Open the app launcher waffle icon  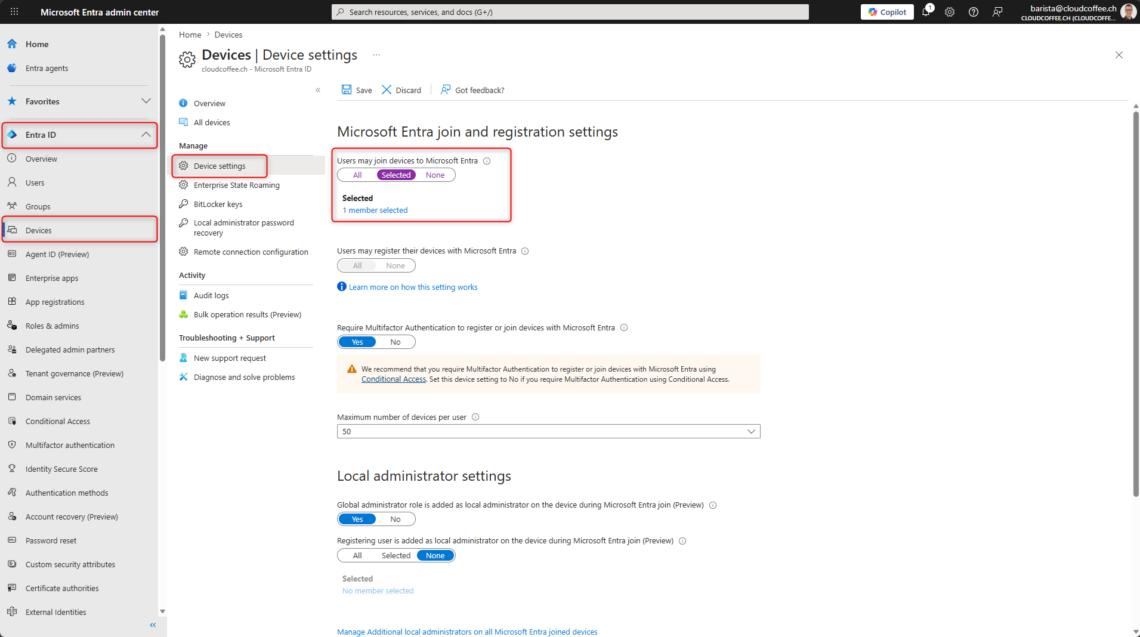[14, 12]
